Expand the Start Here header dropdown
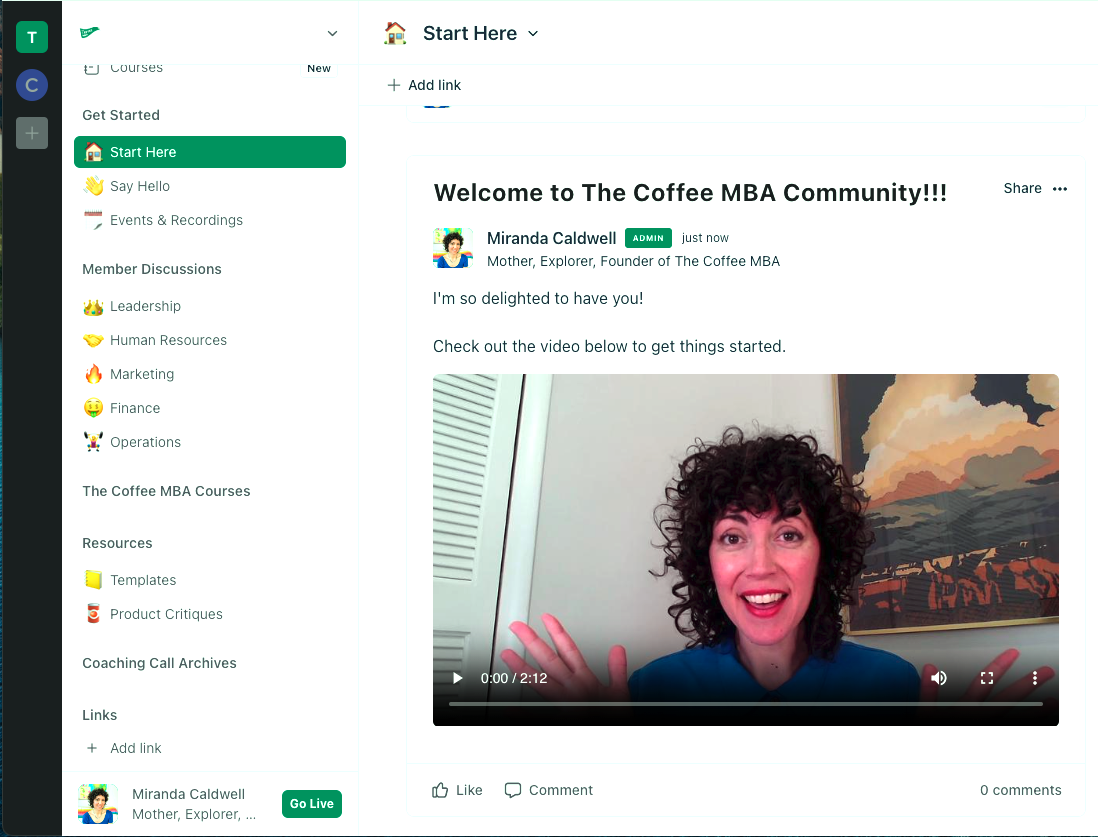The width and height of the screenshot is (1098, 837). 533,34
